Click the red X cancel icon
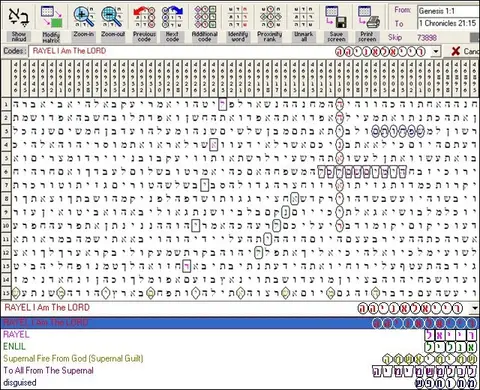The width and height of the screenshot is (480, 390). pyautogui.click(x=455, y=51)
